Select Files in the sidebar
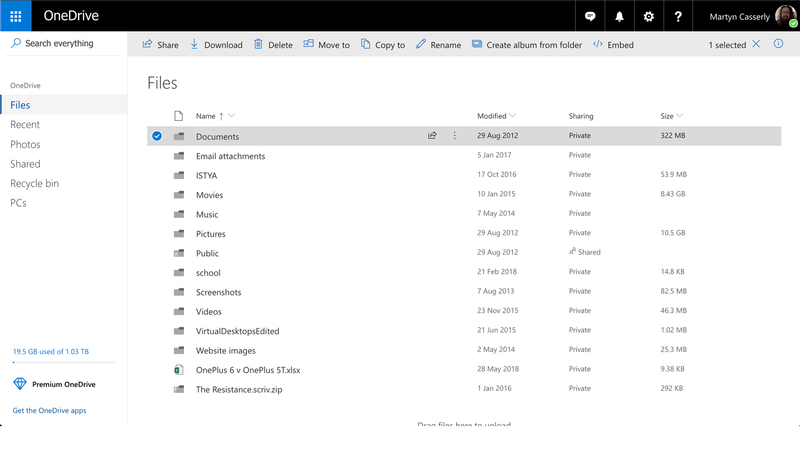 (64, 105)
